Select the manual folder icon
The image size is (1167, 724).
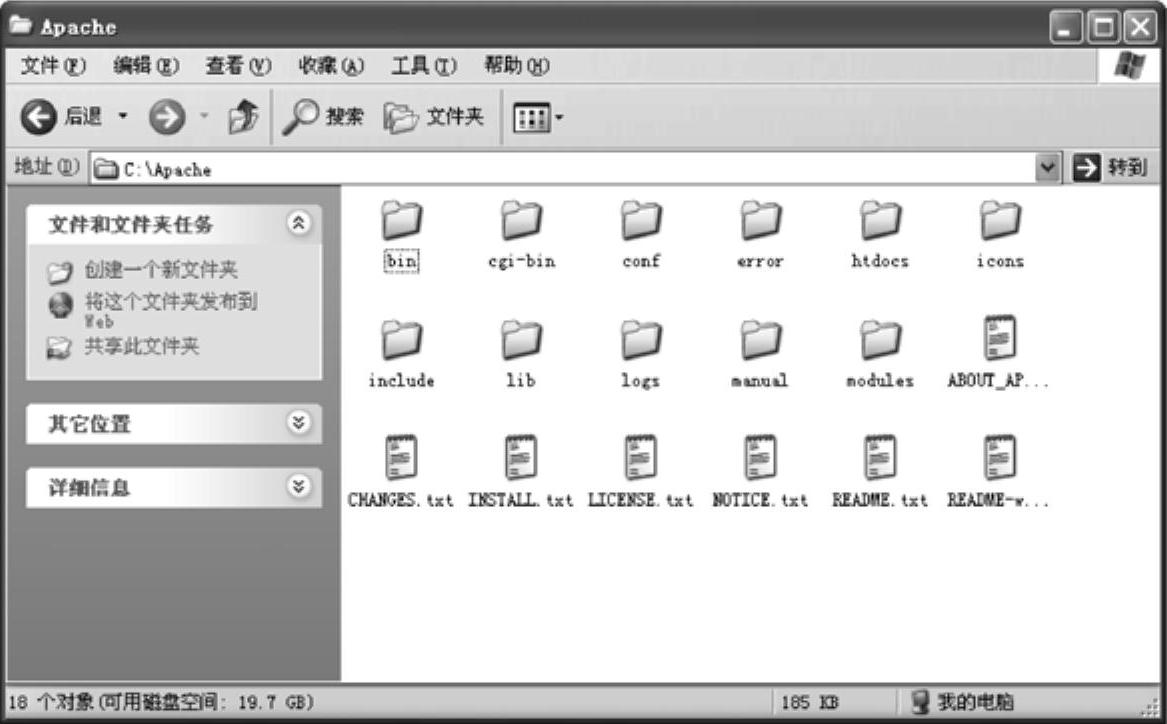coord(761,340)
